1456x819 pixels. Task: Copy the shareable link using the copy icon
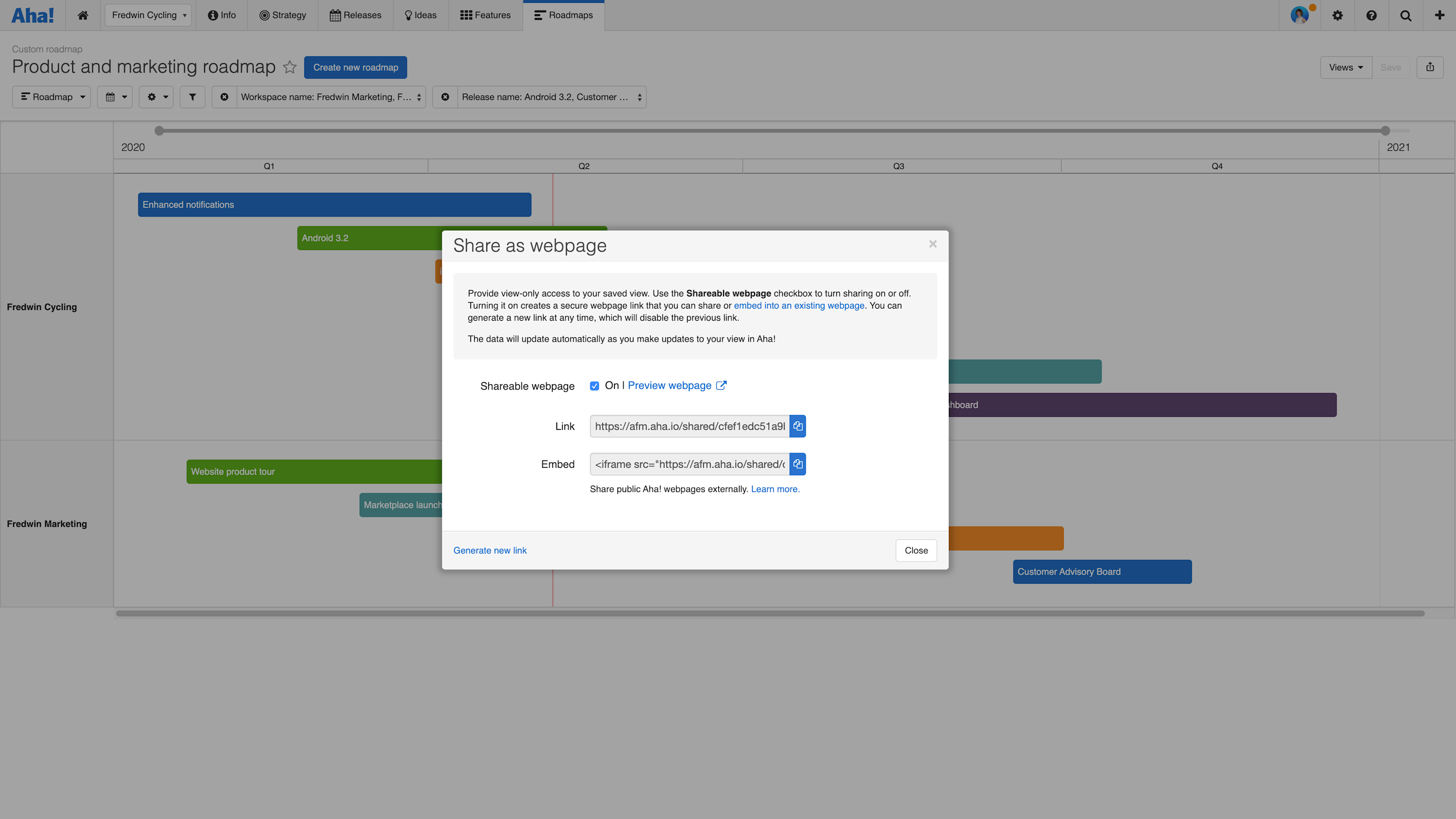(x=797, y=426)
